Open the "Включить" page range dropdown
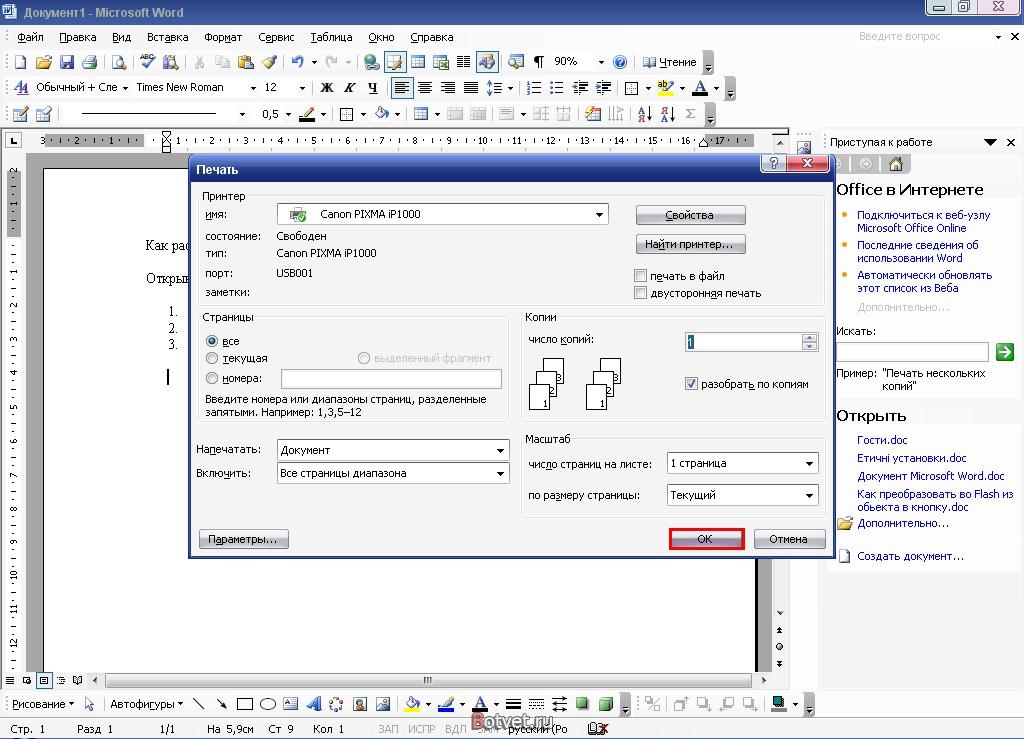 [x=500, y=473]
